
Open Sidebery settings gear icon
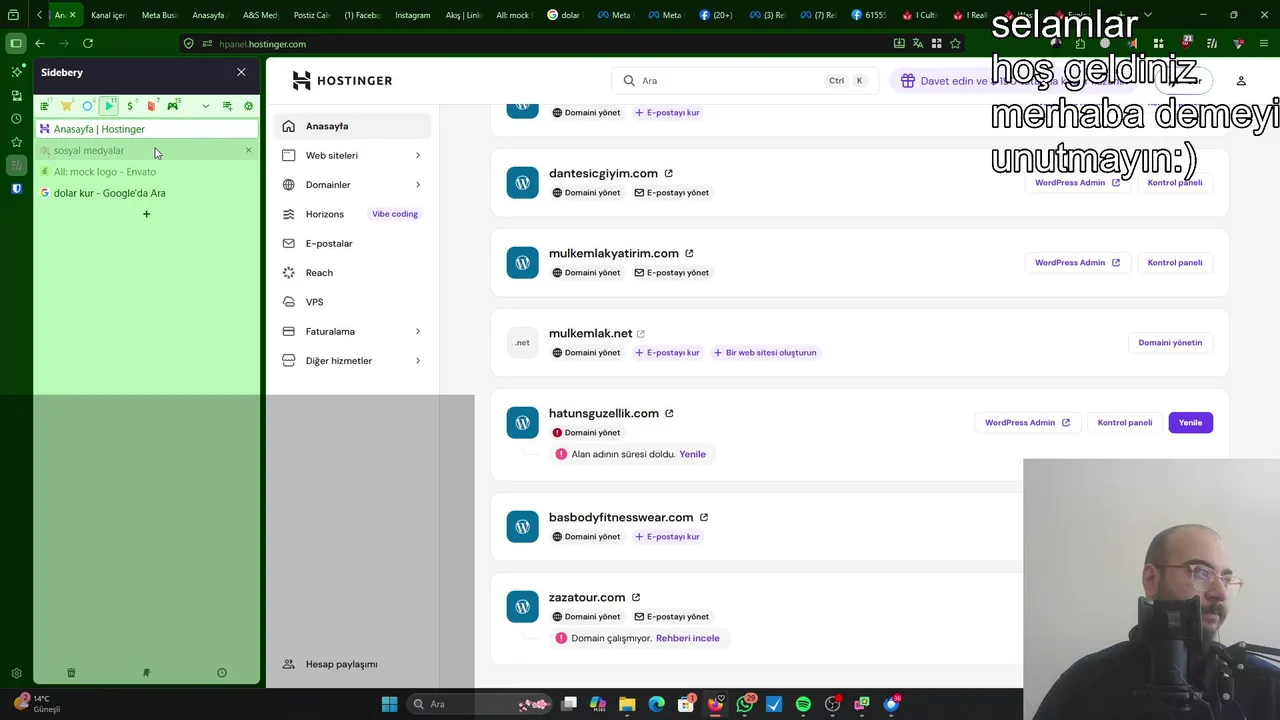pos(249,106)
